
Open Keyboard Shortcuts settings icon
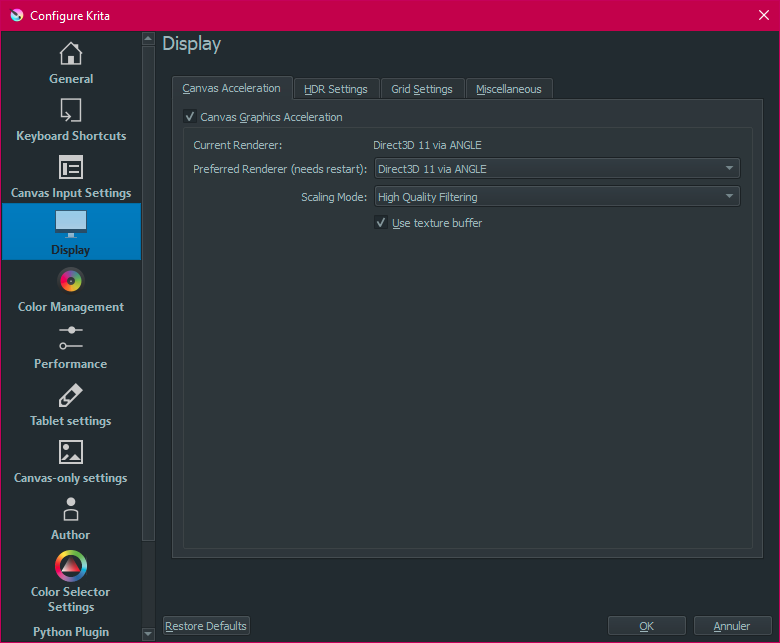point(71,110)
